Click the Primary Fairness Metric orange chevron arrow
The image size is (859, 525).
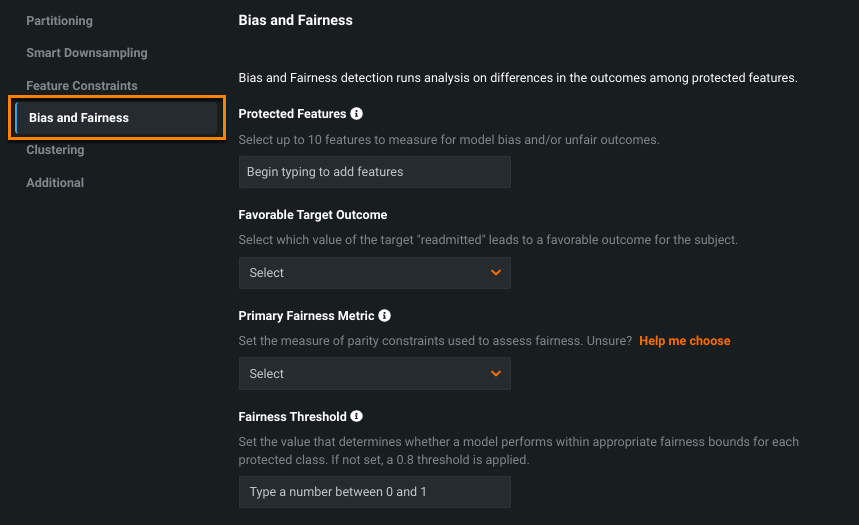click(x=496, y=374)
